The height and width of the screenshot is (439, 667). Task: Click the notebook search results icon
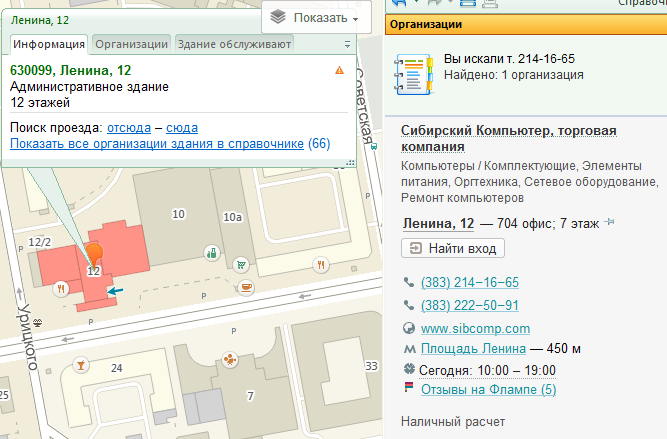(414, 74)
